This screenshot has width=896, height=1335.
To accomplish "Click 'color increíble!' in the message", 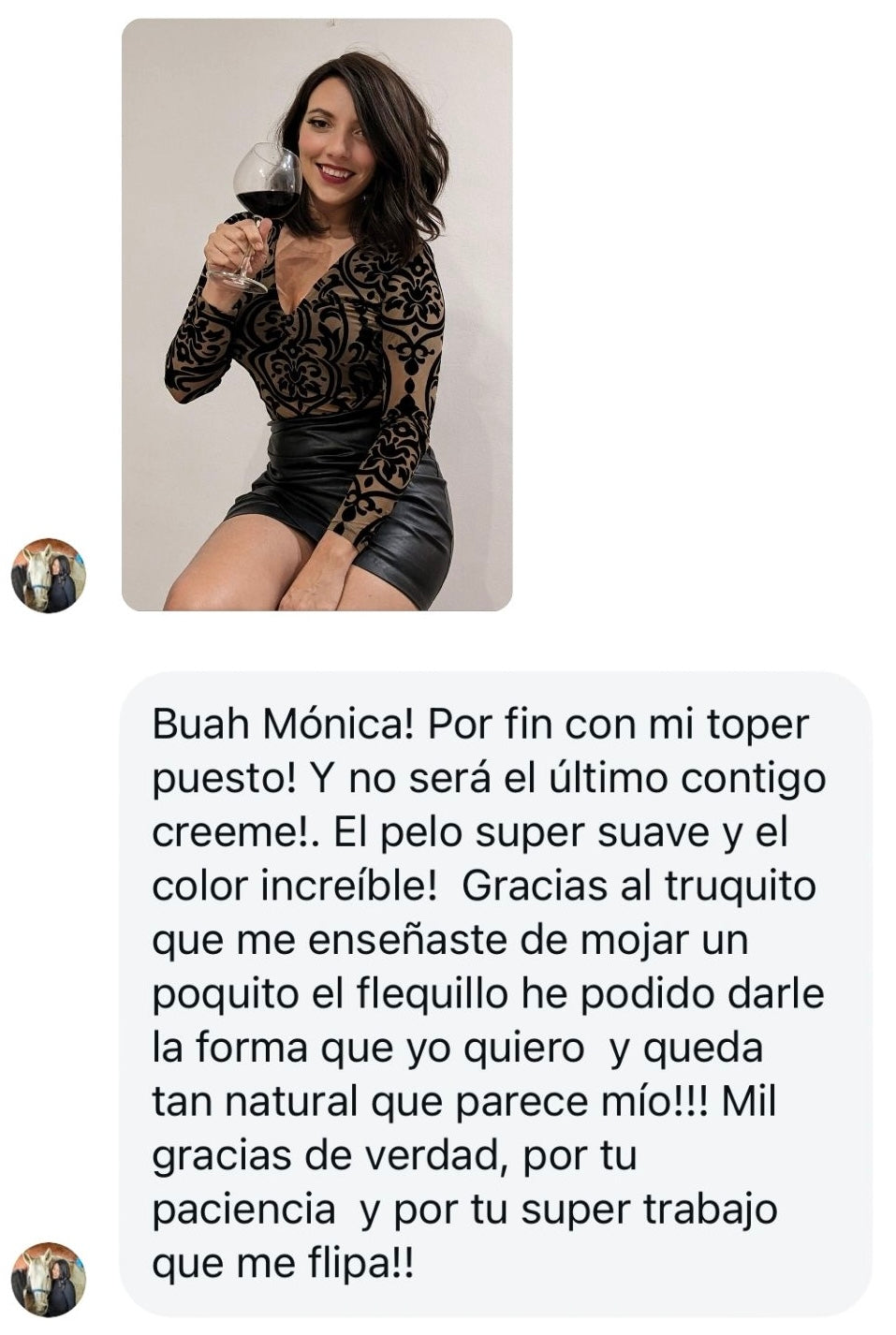I will pos(294,886).
